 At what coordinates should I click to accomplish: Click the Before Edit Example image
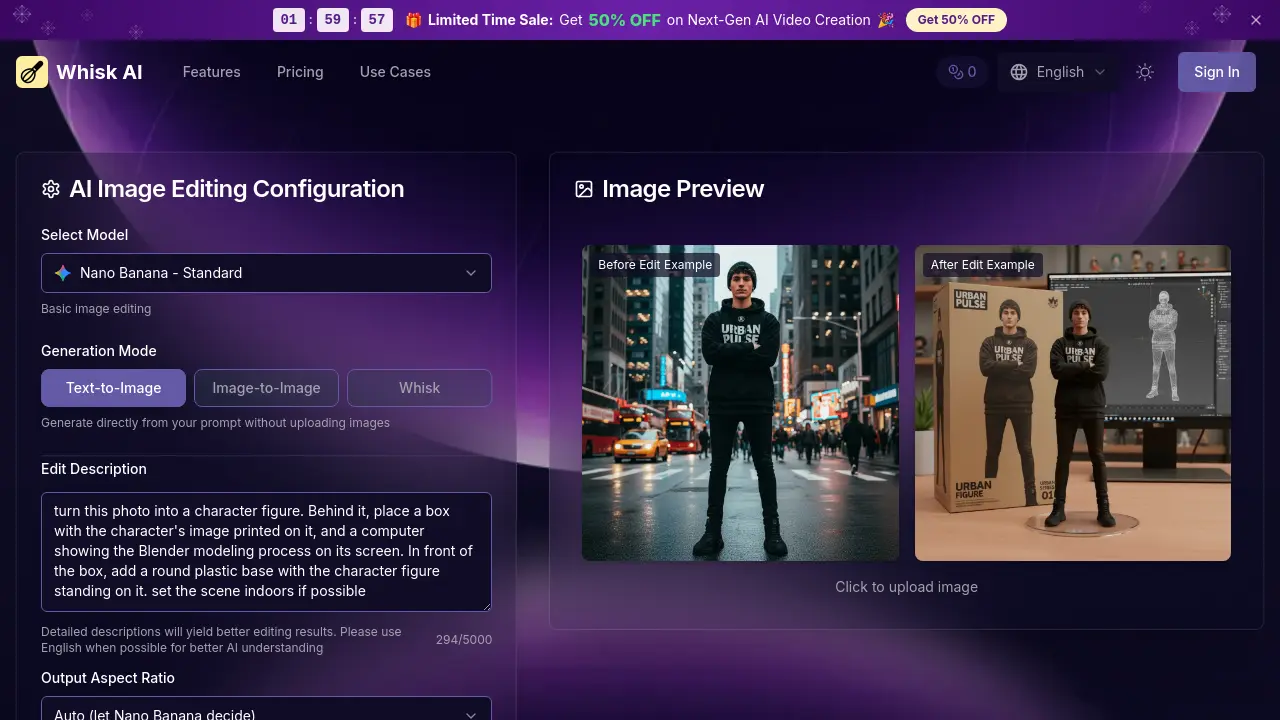[x=740, y=403]
